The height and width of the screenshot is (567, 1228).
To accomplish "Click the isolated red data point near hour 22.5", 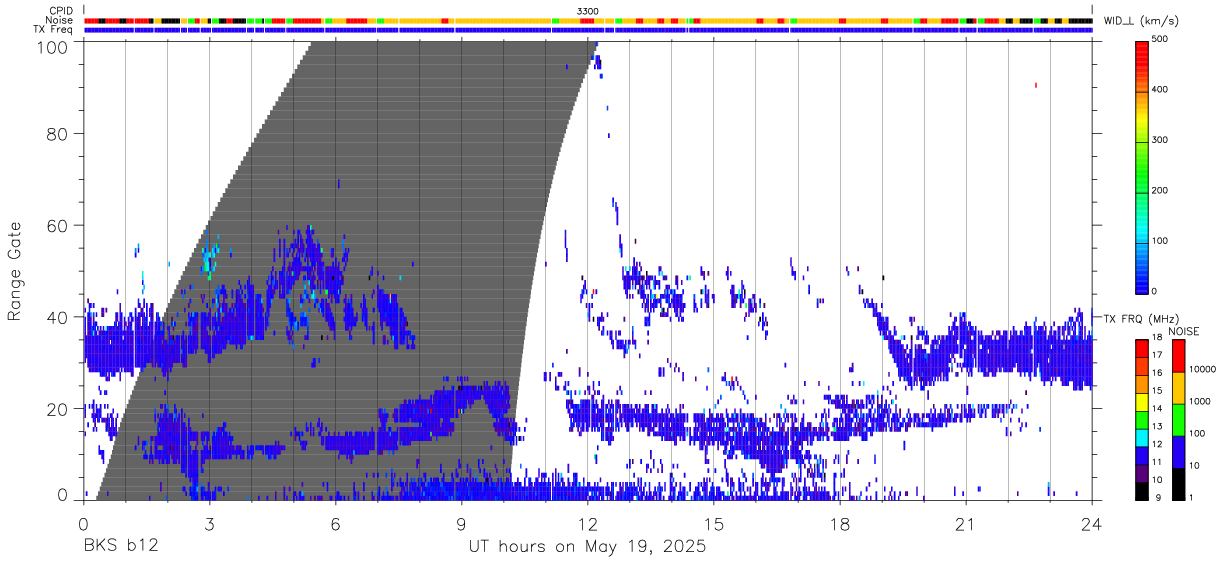I will (x=1036, y=85).
